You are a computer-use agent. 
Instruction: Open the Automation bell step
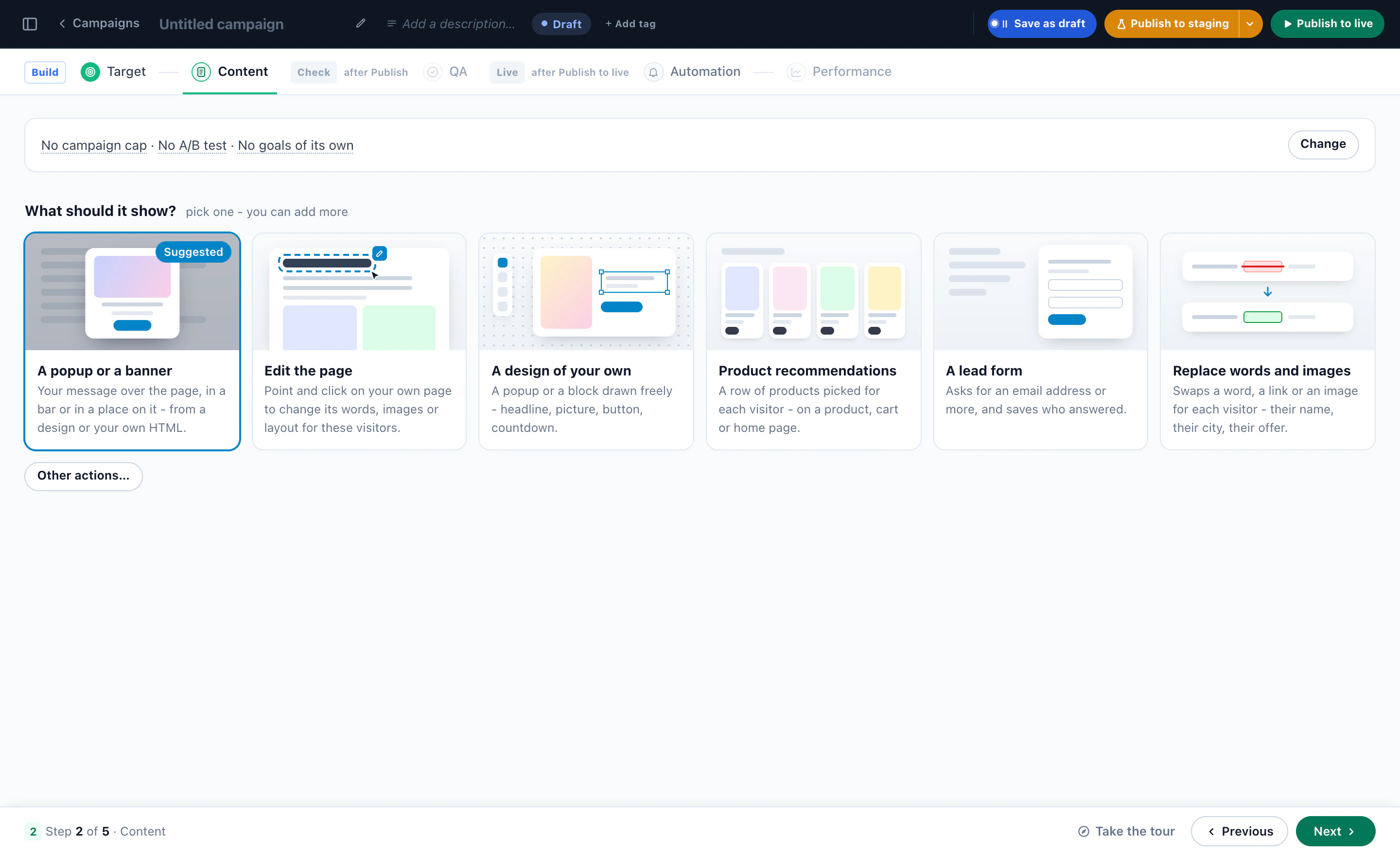653,71
